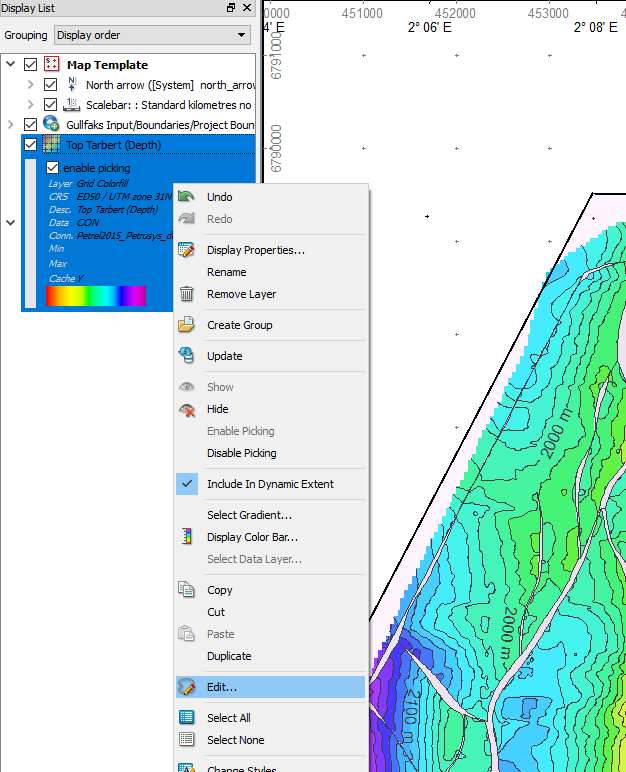Uncheck the Top Tarbert (Depth) layer checkbox
The height and width of the screenshot is (772, 626).
pyautogui.click(x=30, y=145)
